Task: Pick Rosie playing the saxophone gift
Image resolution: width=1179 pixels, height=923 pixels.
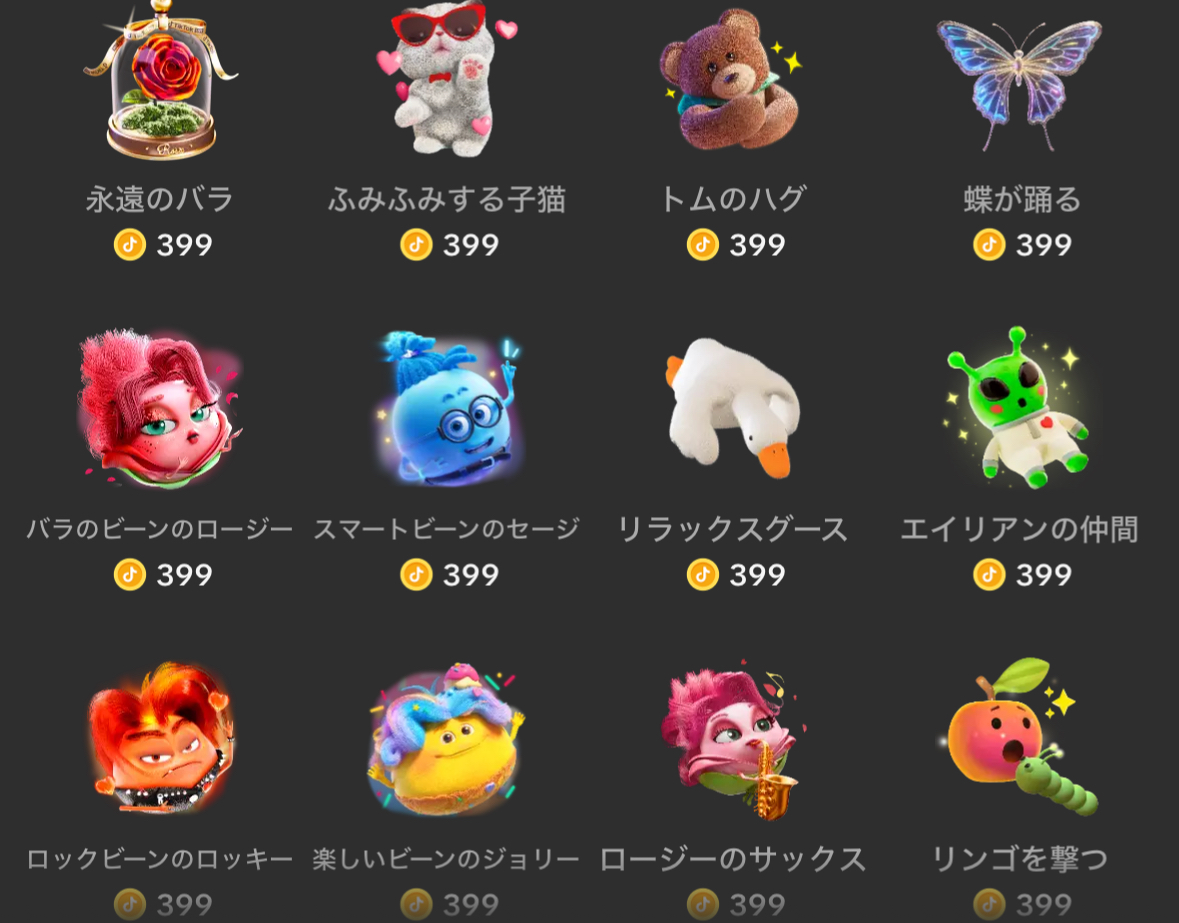Action: click(x=731, y=740)
